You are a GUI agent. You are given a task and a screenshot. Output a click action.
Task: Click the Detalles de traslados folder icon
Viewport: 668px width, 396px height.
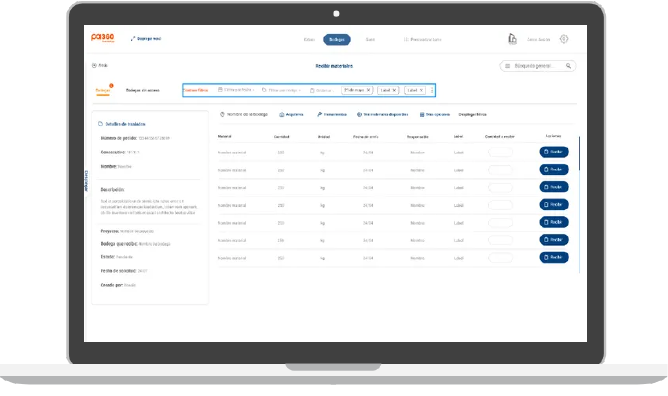101,124
